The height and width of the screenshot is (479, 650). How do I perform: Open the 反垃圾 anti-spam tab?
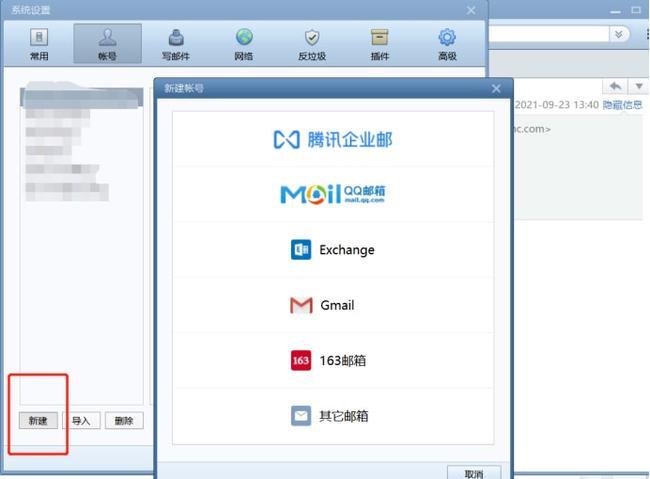(x=312, y=44)
